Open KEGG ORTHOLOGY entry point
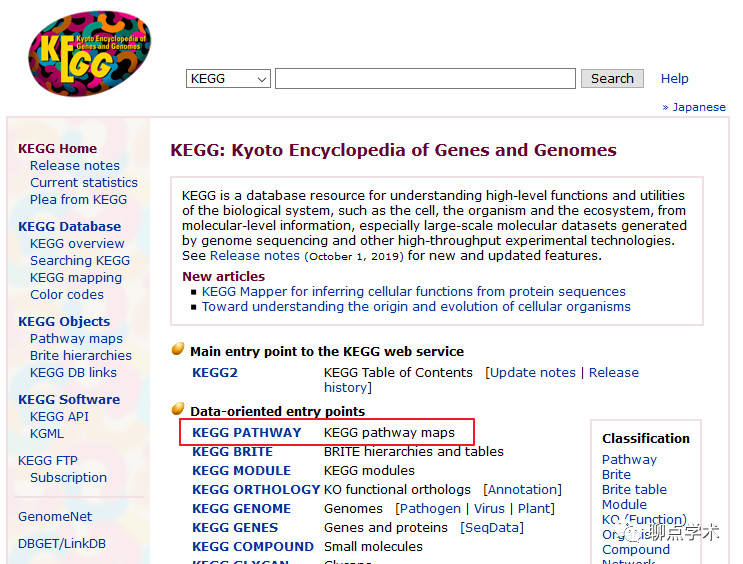Viewport: 743px width, 564px height. click(256, 490)
